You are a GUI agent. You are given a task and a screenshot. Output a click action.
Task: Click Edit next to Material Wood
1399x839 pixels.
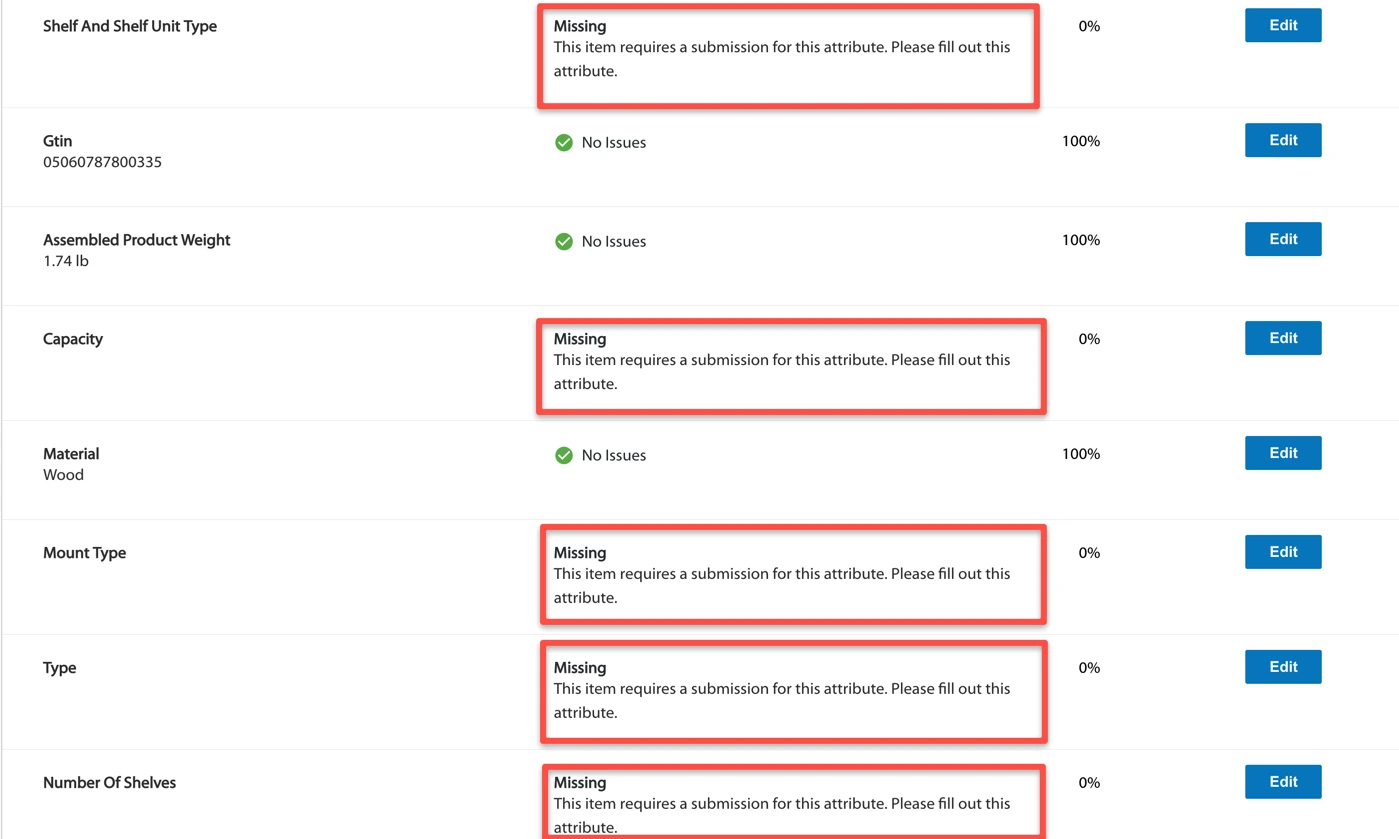1282,453
